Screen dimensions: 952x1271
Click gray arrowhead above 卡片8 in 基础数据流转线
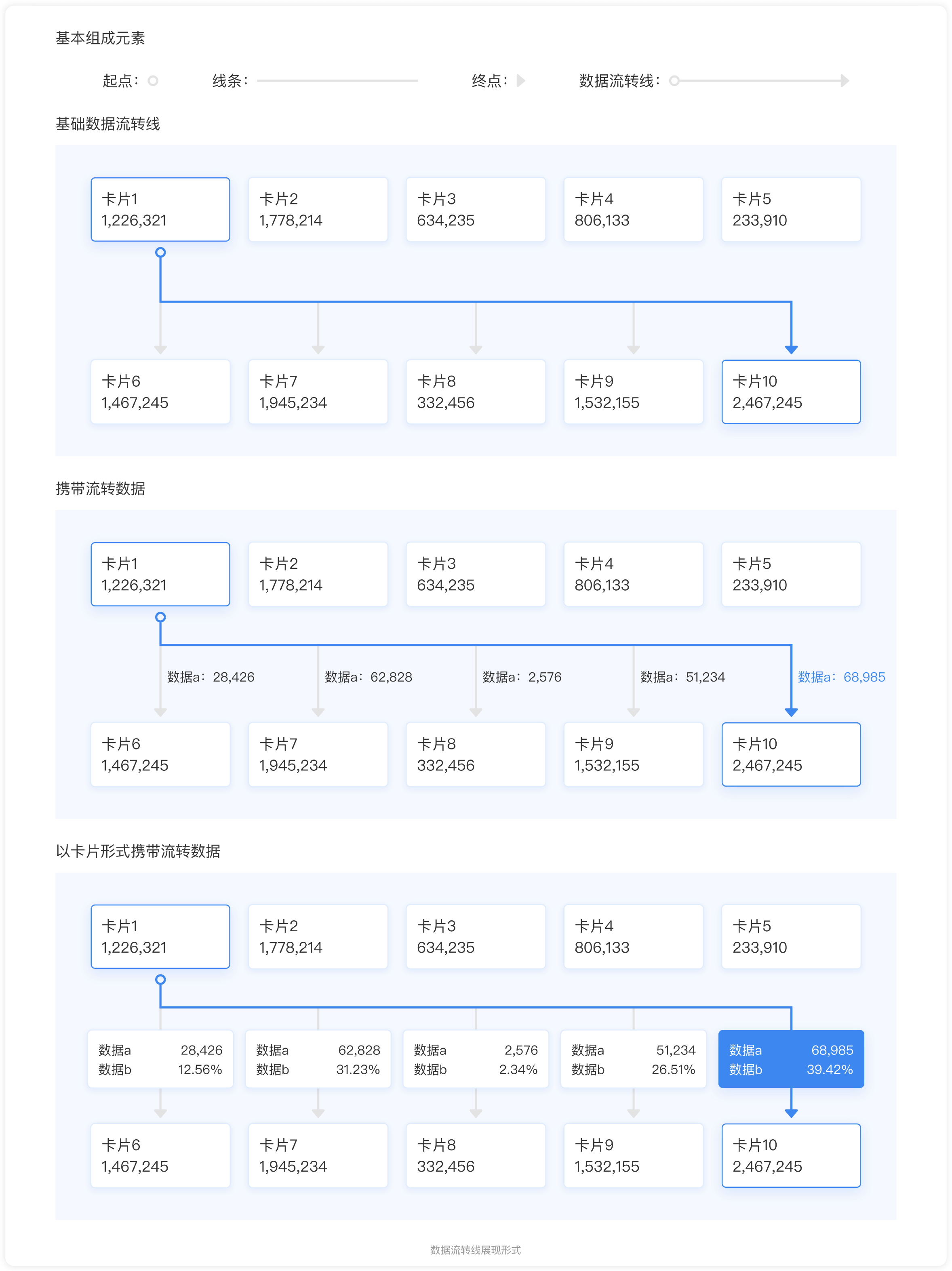tap(476, 350)
